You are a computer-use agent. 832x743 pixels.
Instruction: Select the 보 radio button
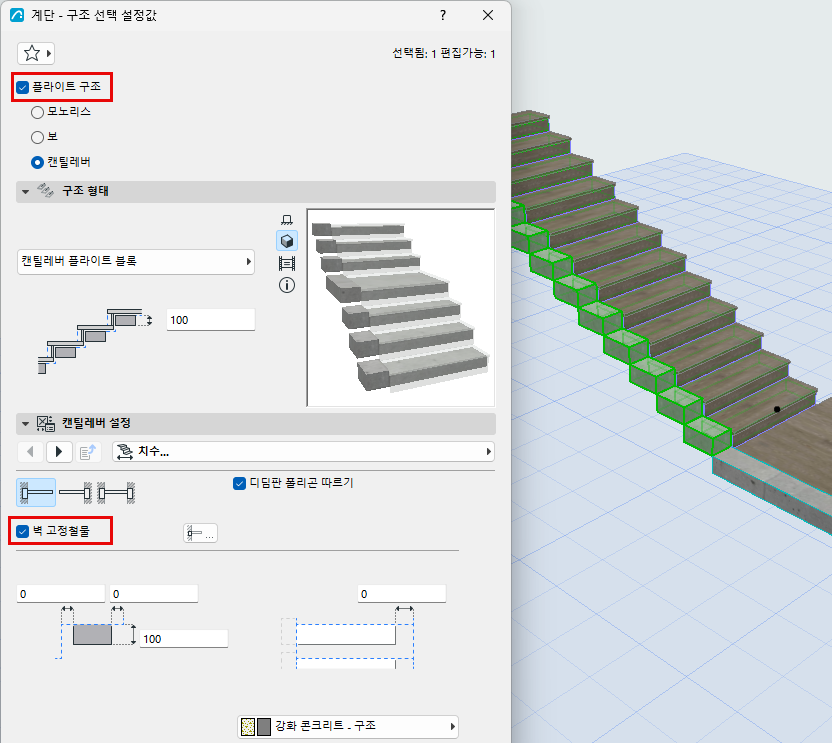point(37,137)
